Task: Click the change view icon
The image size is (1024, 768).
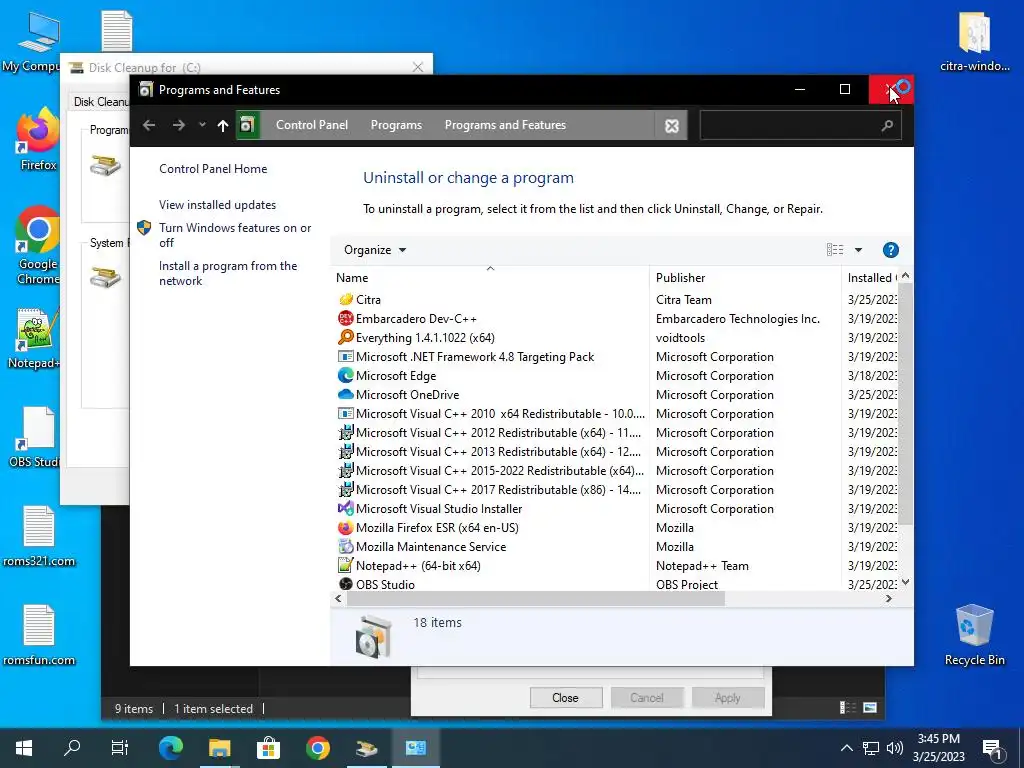Action: tap(835, 249)
